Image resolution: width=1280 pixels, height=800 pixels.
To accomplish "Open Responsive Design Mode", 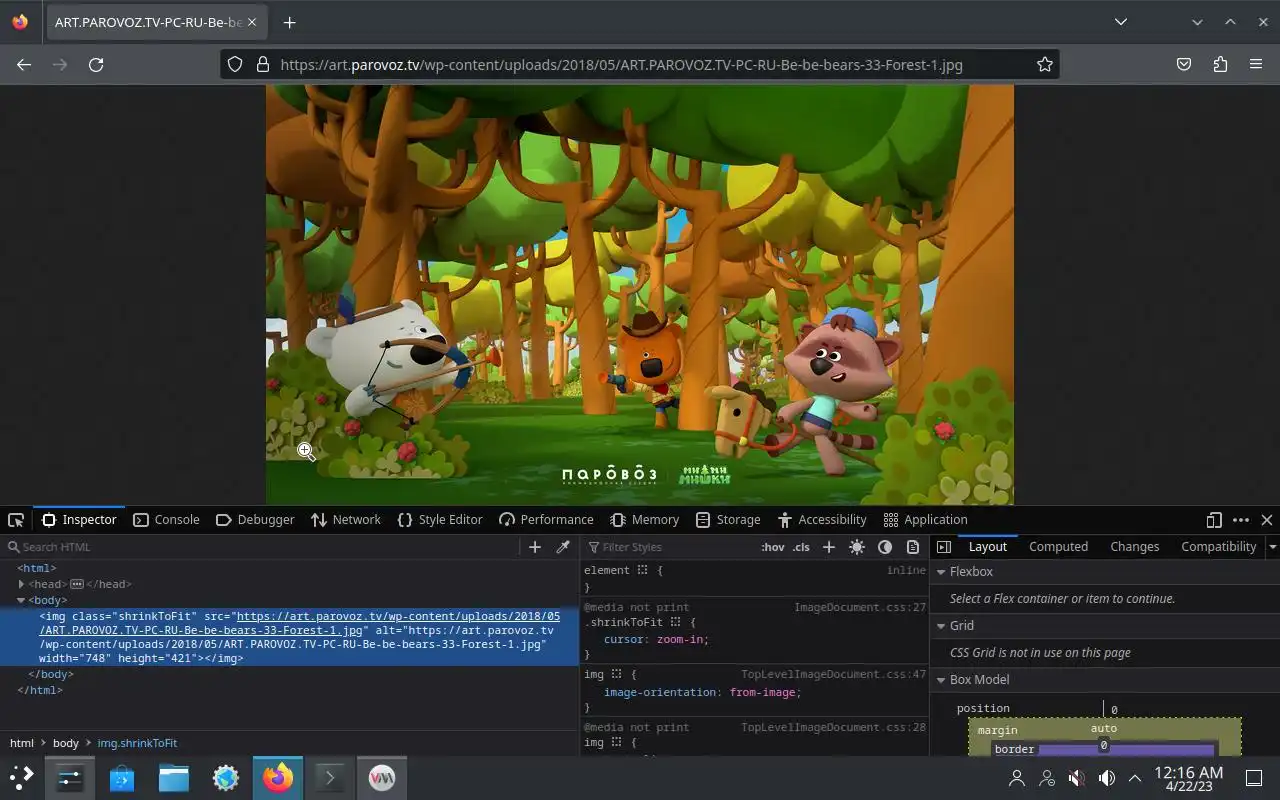I will (1214, 520).
